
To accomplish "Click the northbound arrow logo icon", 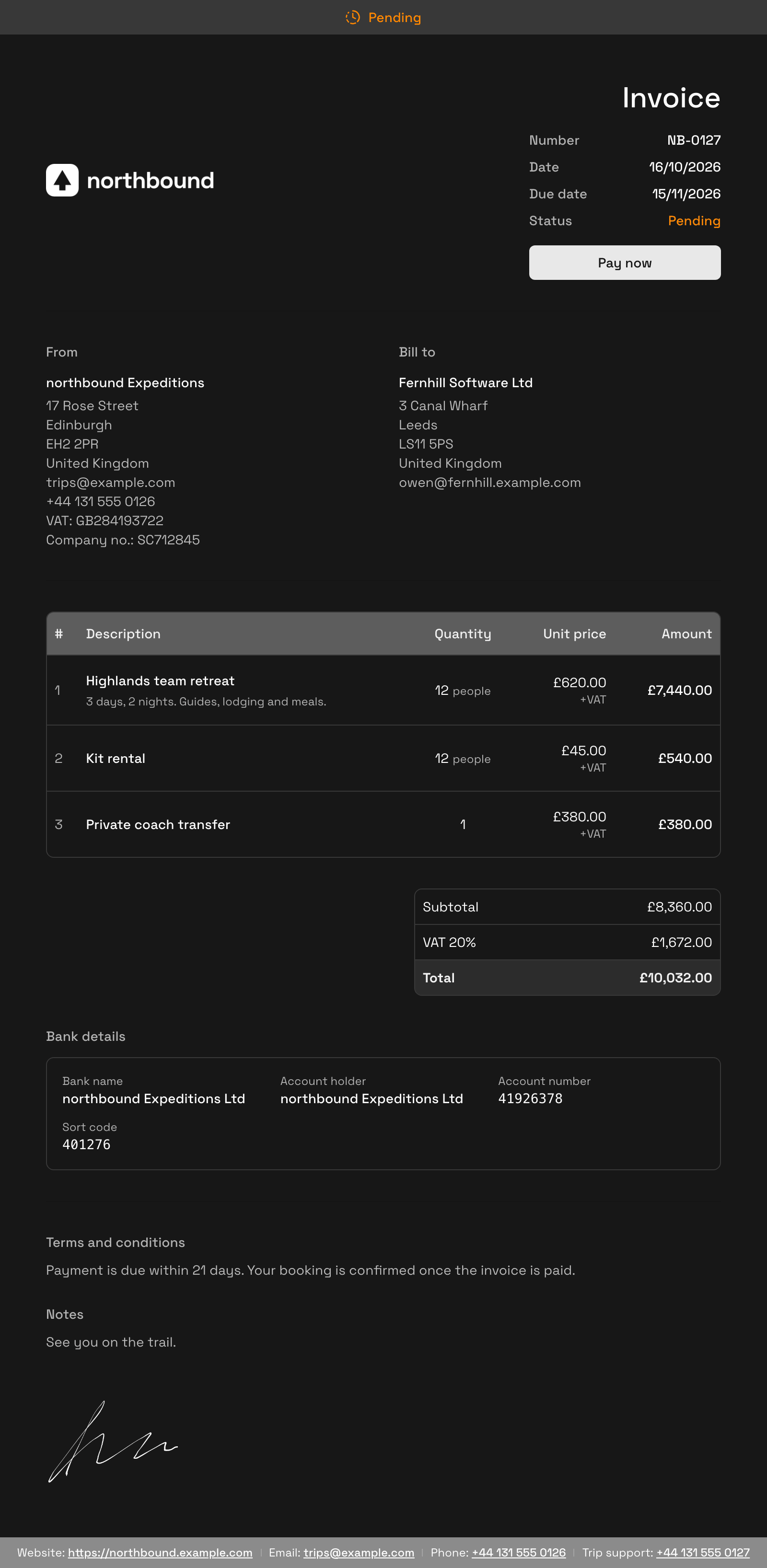I will point(62,180).
